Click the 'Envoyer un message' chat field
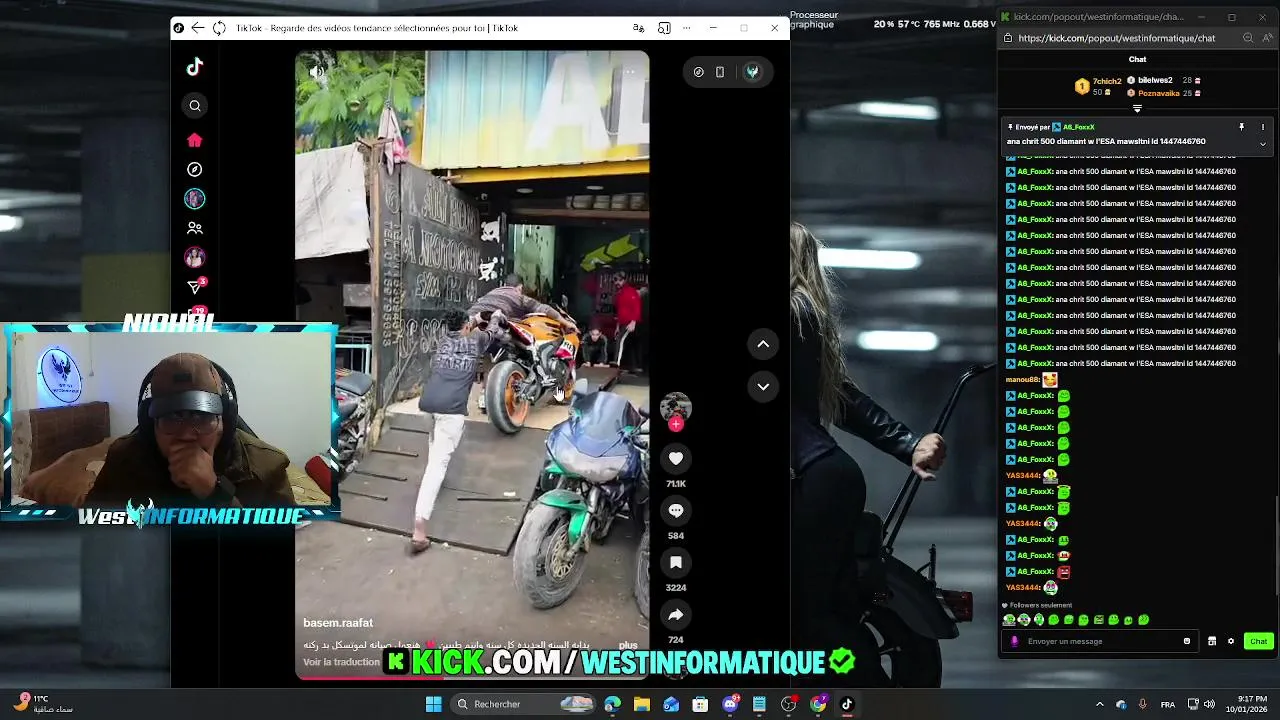Screen dimensions: 1280x720 point(1102,641)
